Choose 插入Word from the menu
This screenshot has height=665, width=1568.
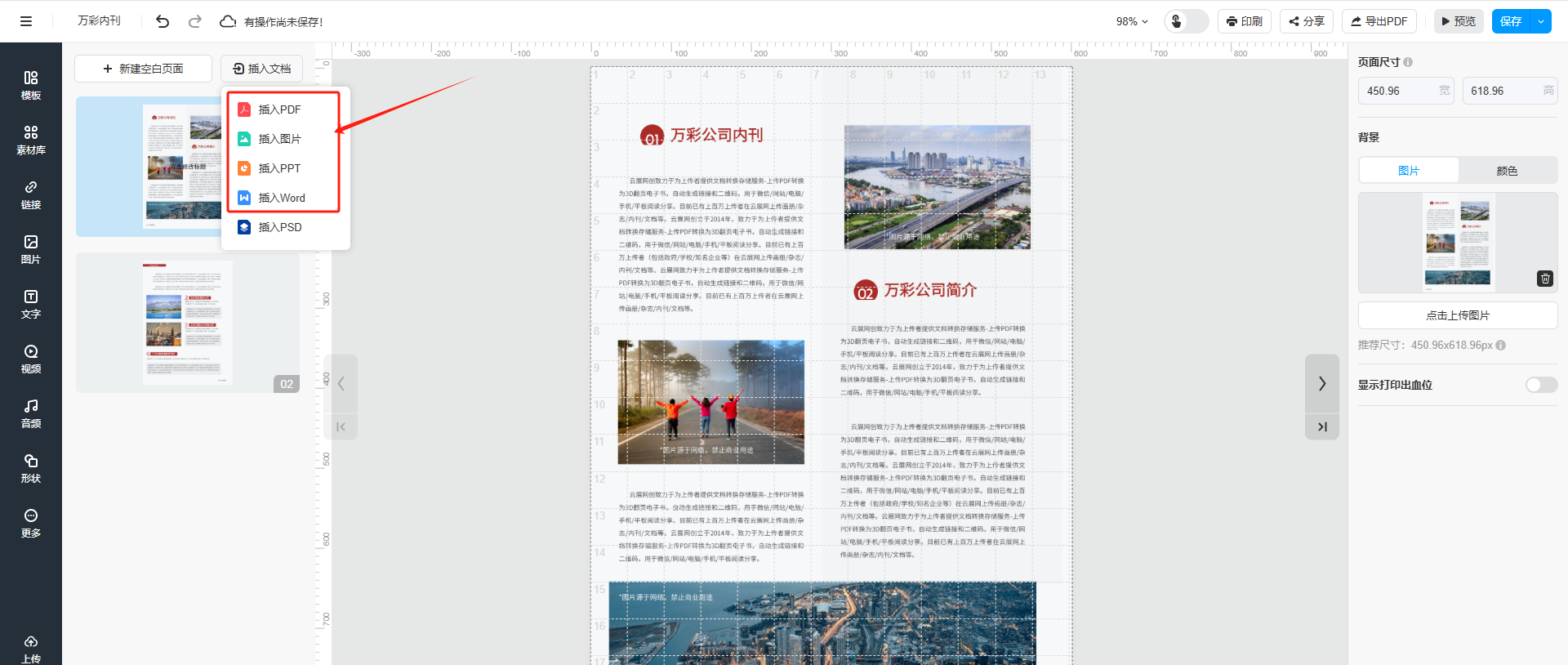[281, 198]
